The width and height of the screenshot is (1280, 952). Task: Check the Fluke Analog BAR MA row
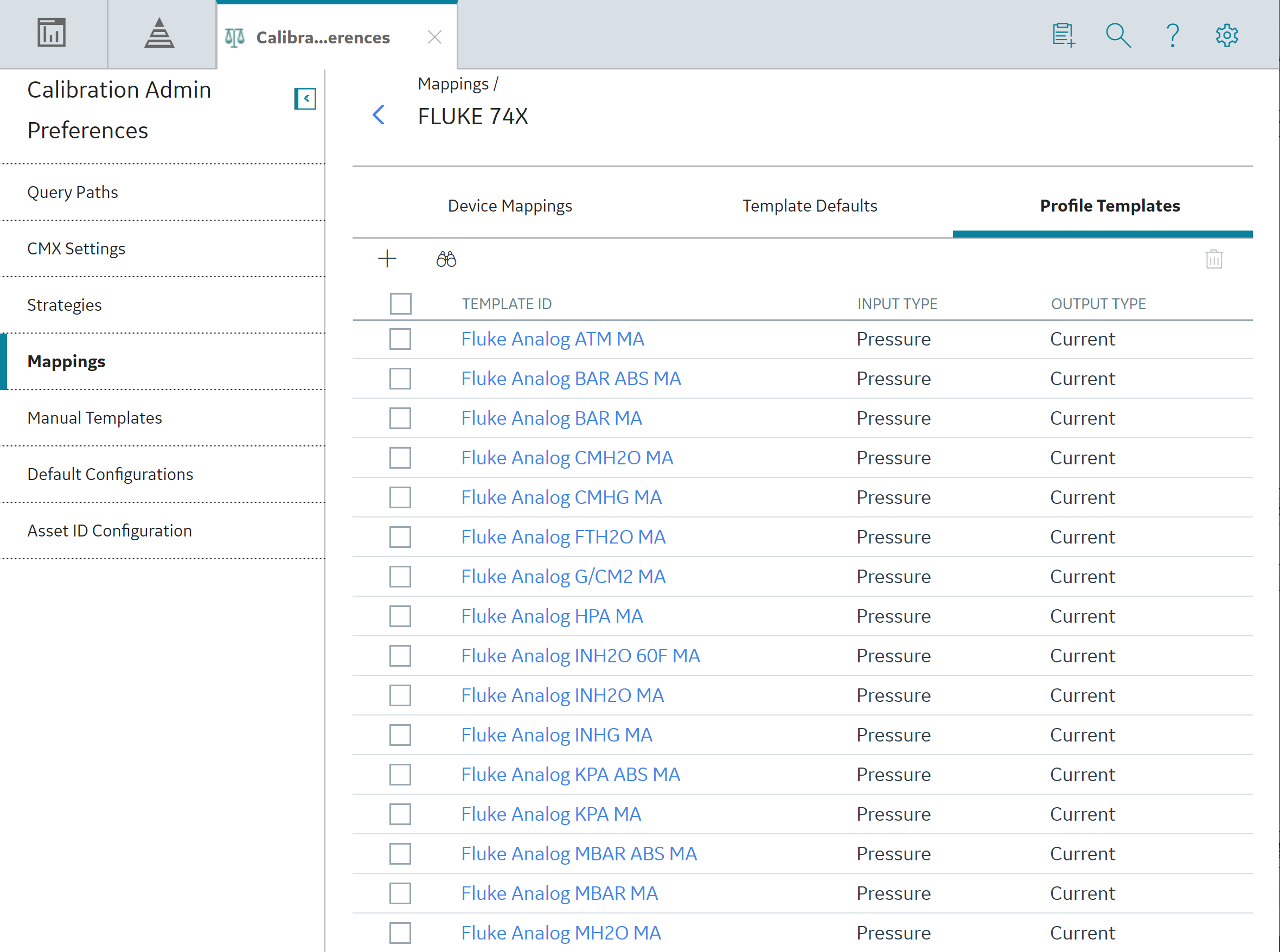(400, 418)
